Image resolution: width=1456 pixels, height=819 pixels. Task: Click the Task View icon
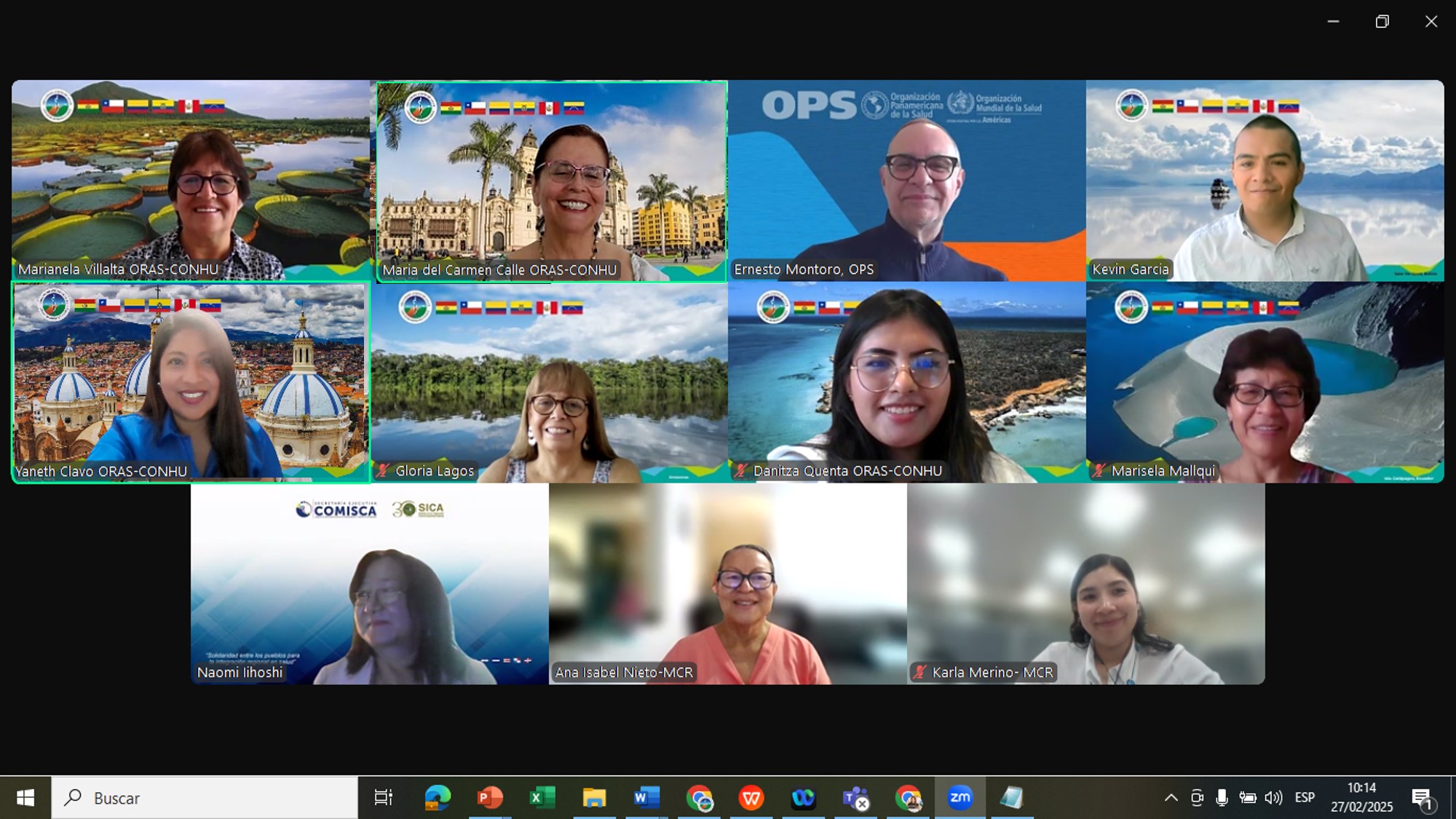tap(383, 798)
